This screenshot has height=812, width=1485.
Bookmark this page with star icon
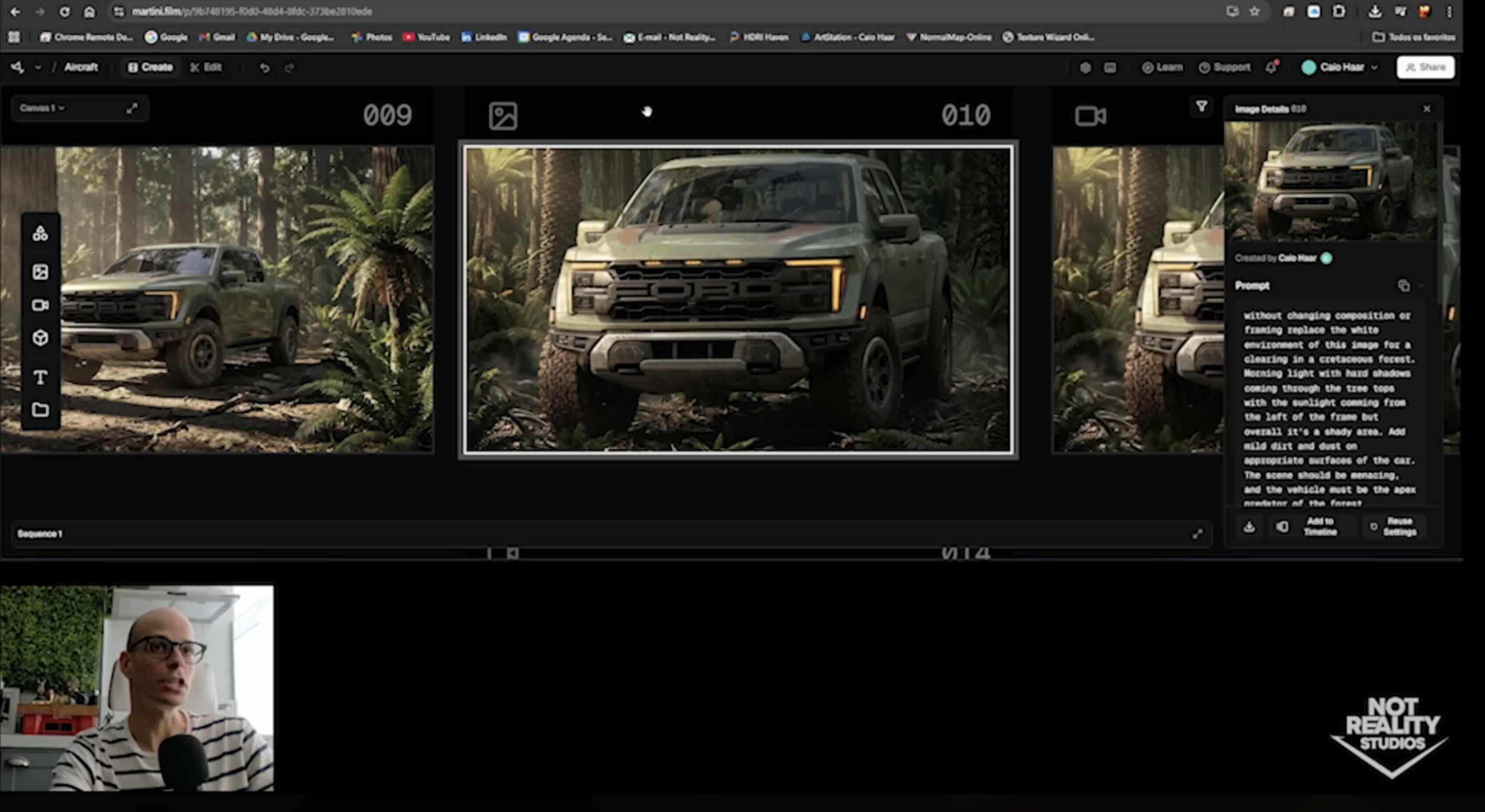(1255, 11)
